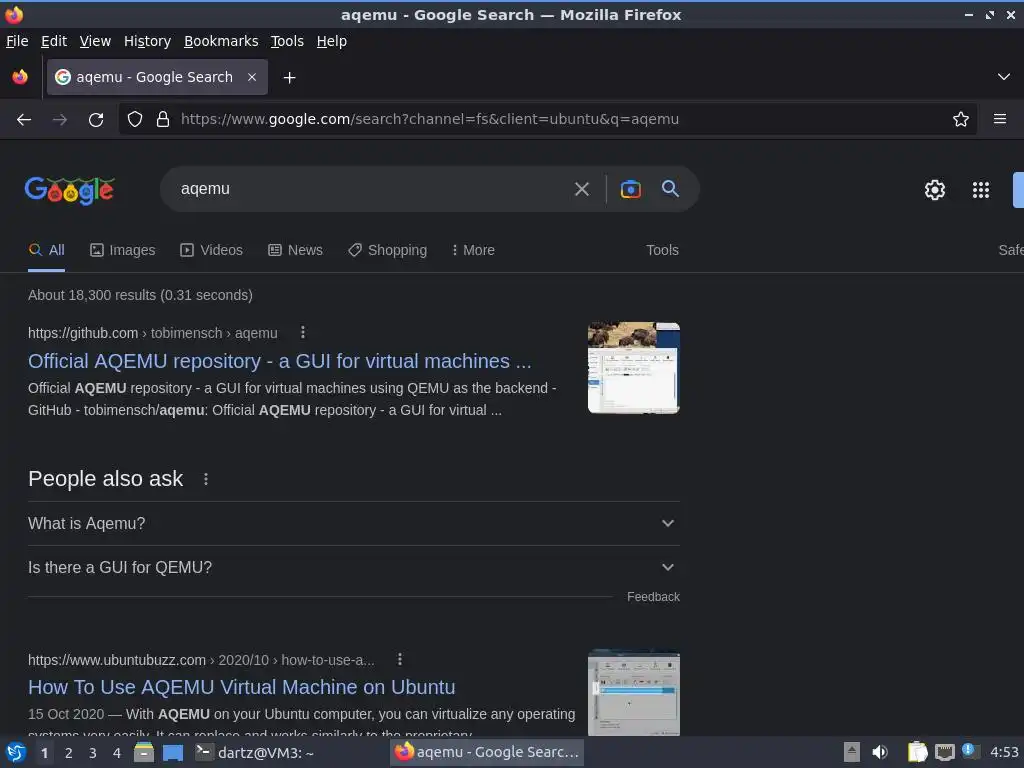Open the Firefox View pinned icon
Screen dimensions: 1024x768
[20, 77]
